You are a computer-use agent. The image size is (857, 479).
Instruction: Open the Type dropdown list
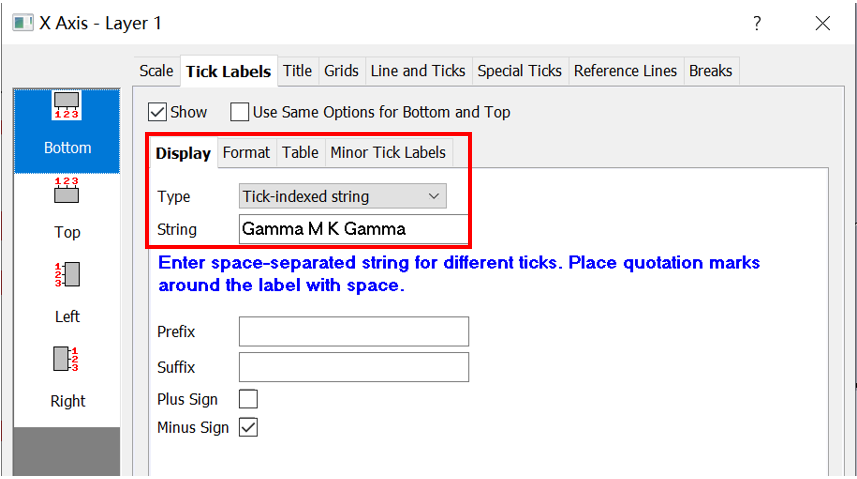coord(343,196)
